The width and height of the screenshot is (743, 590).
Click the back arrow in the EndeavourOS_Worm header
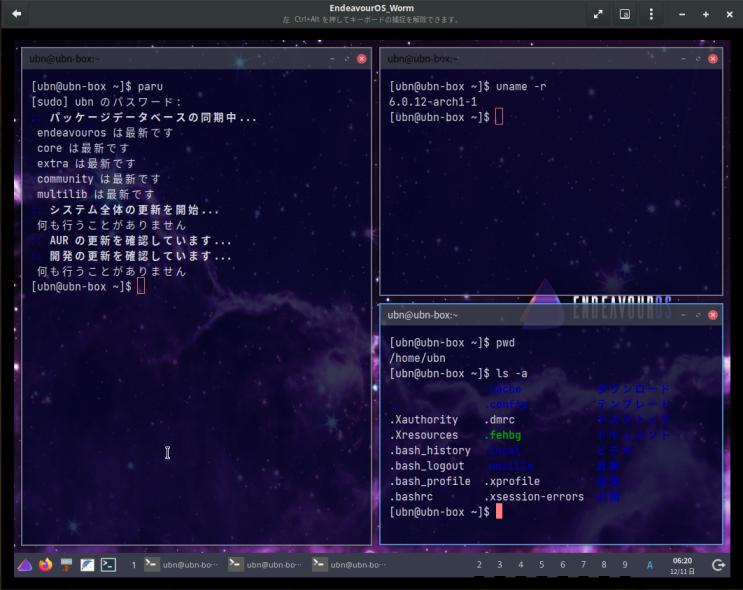coord(17,14)
